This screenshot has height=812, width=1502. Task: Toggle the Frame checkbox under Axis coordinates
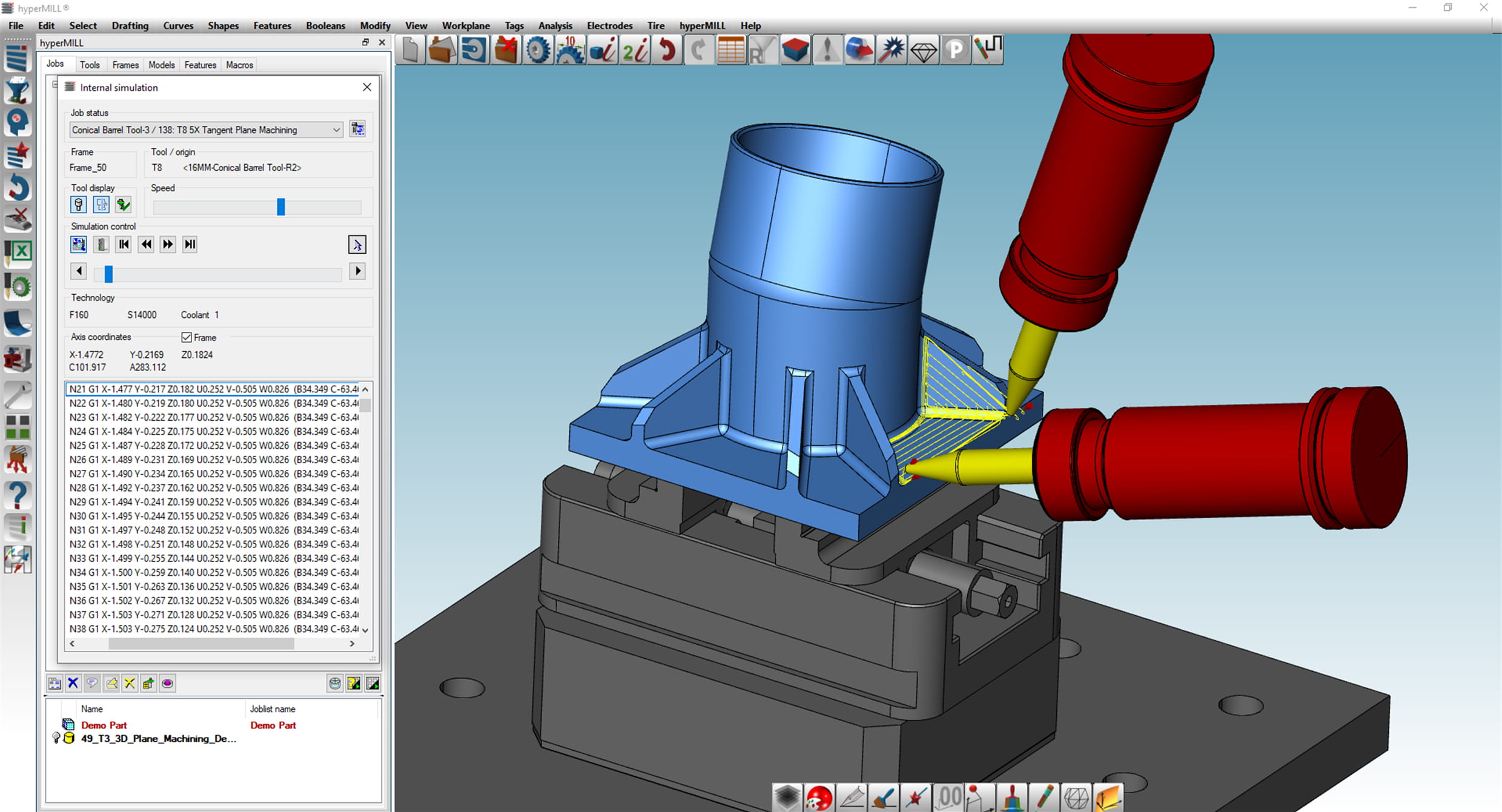187,337
